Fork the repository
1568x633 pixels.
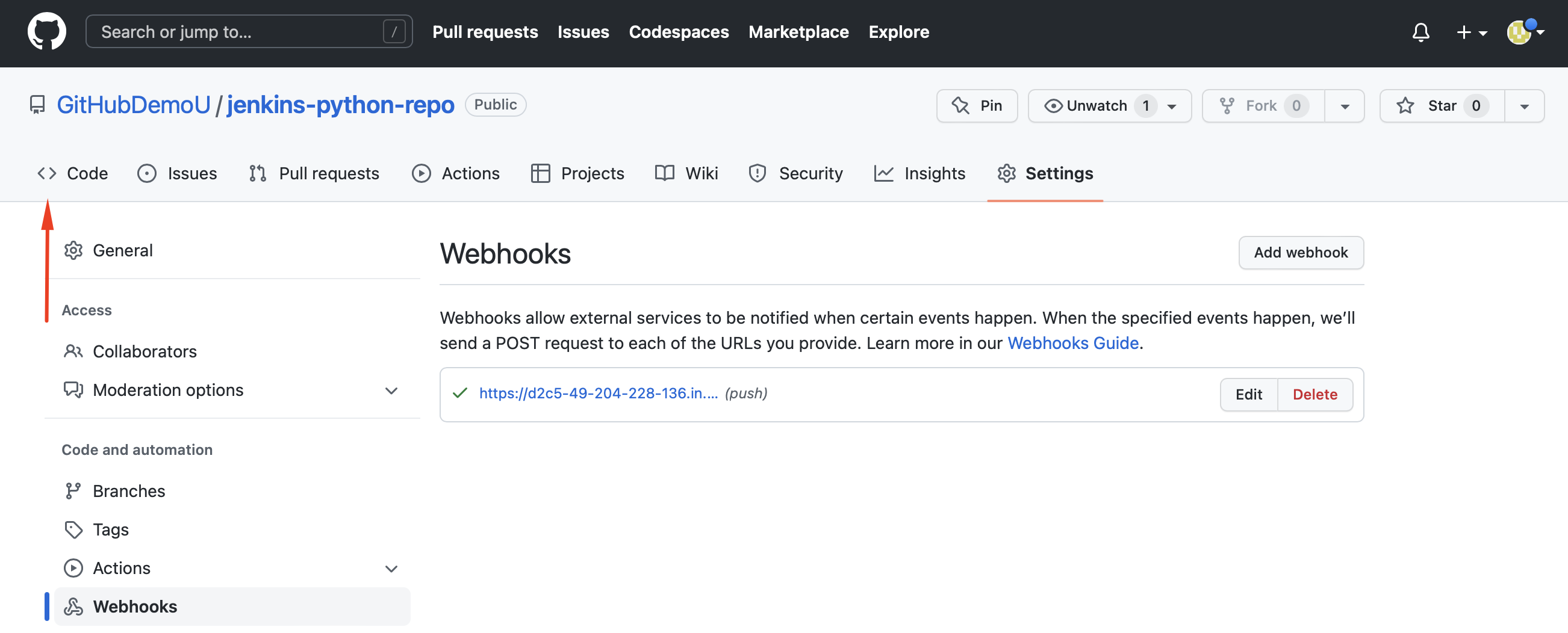pyautogui.click(x=1263, y=106)
